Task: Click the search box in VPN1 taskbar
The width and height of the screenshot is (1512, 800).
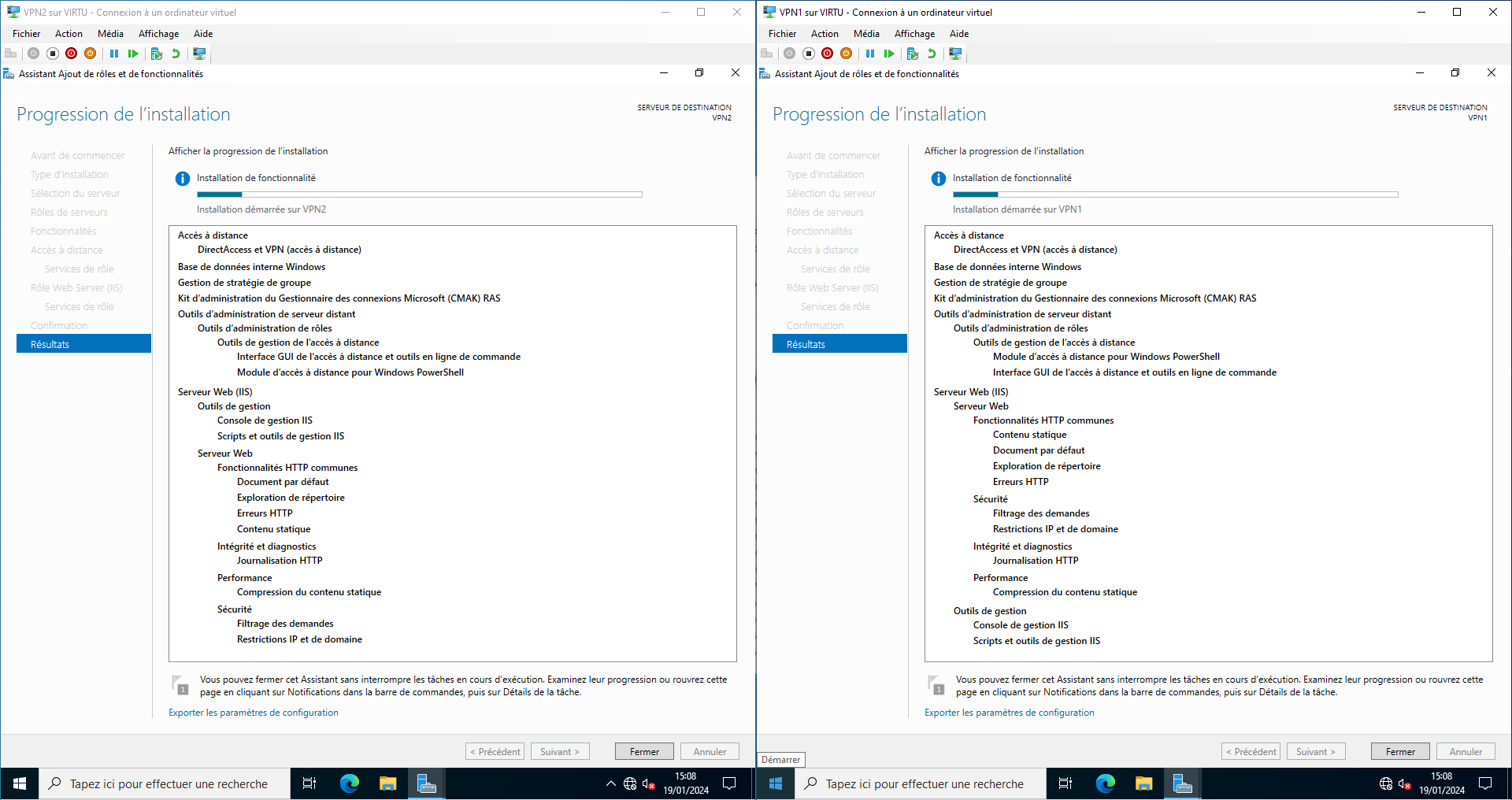Action: [924, 783]
